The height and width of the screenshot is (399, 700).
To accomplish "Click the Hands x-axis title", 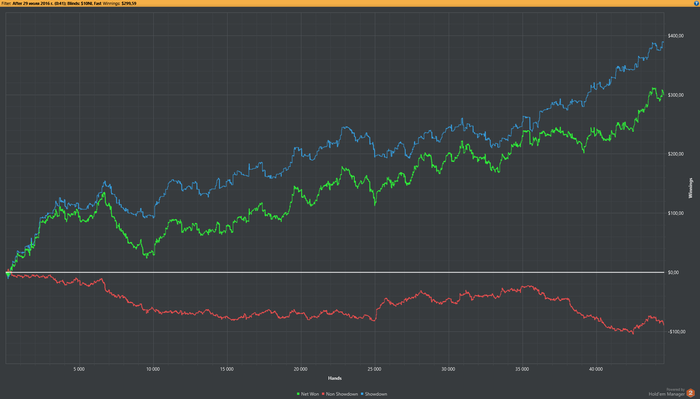I will (335, 378).
